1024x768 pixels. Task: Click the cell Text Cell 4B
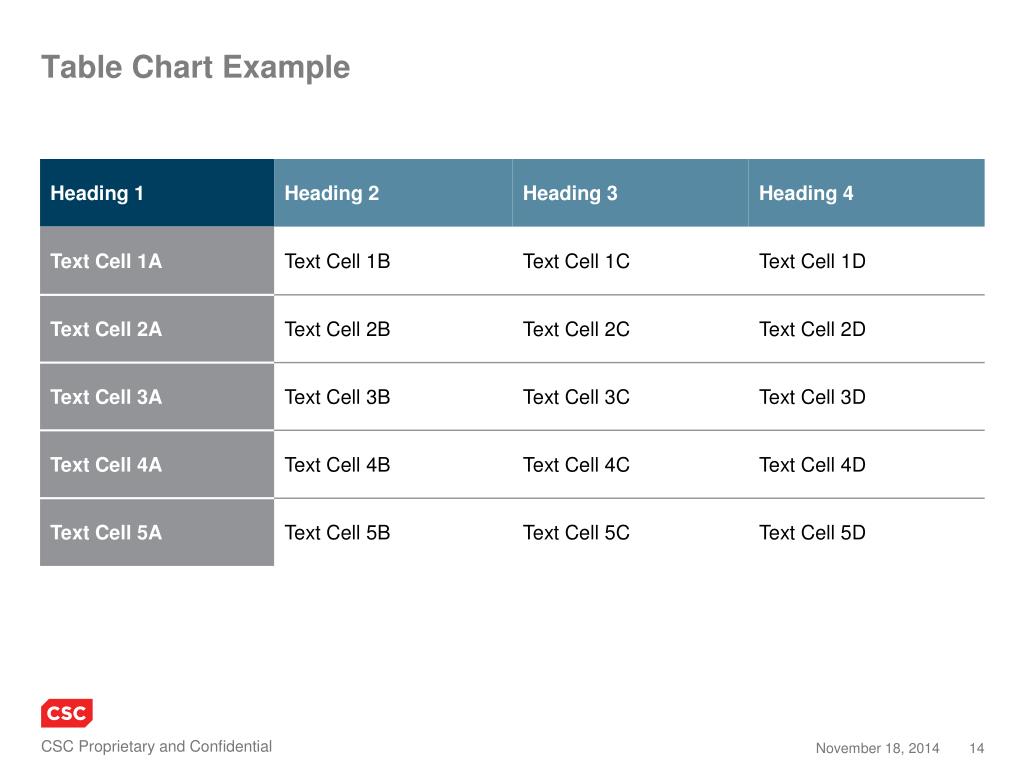click(x=393, y=464)
